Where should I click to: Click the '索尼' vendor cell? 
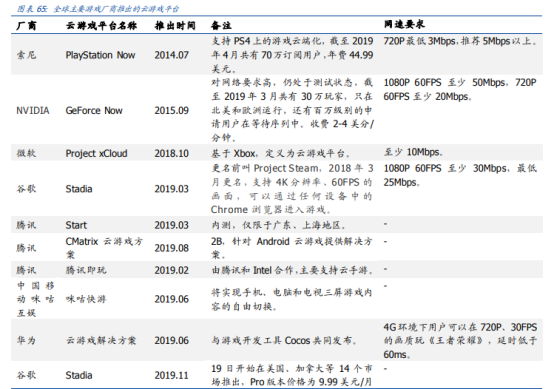coord(26,55)
